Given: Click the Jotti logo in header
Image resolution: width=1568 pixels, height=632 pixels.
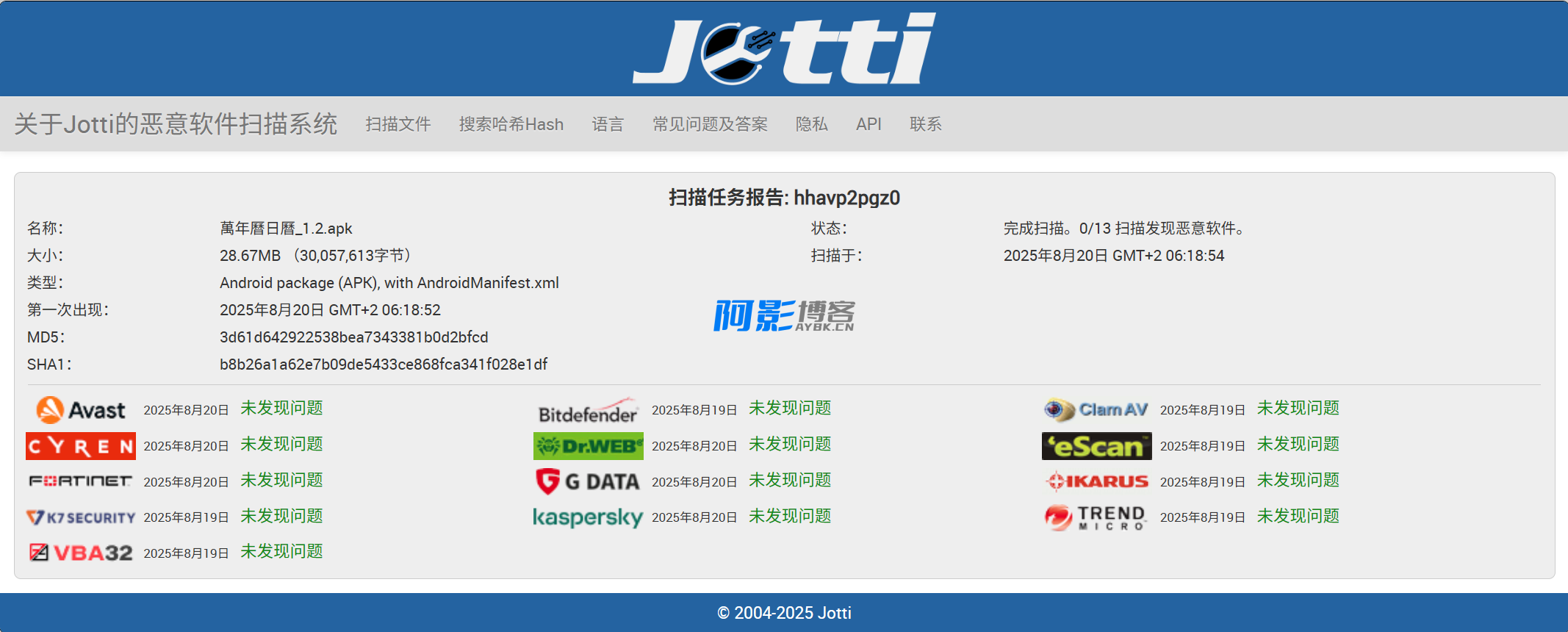Looking at the screenshot, I should tap(783, 49).
